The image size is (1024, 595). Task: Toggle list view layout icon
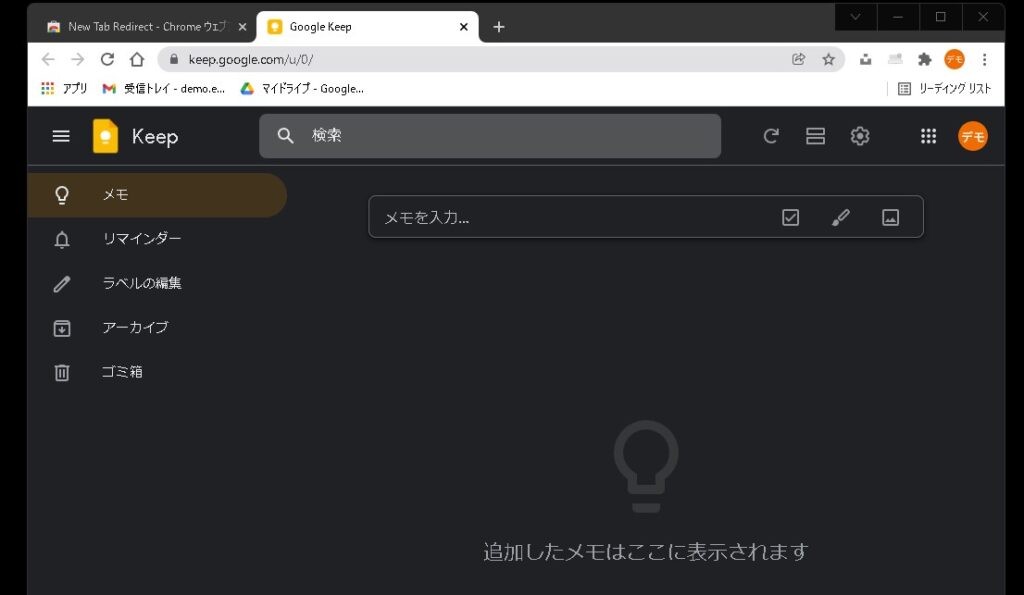tap(815, 136)
